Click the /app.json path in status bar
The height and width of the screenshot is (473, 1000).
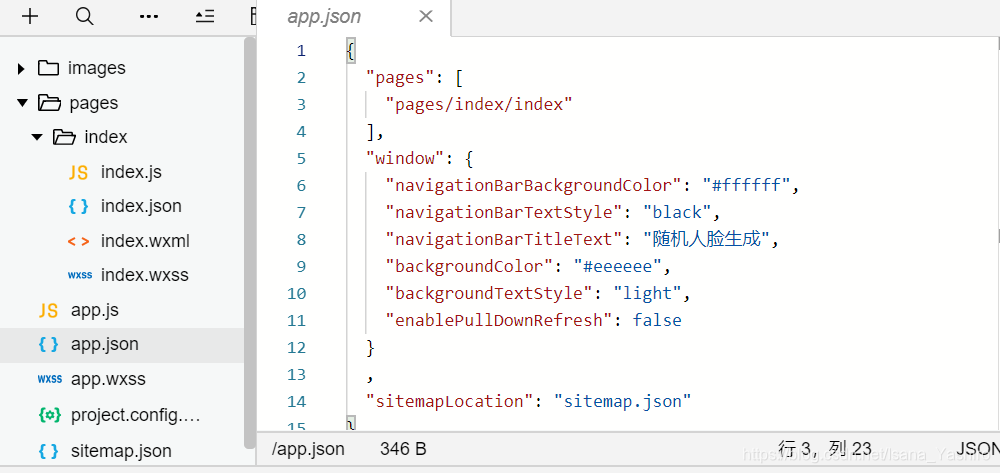click(x=308, y=449)
